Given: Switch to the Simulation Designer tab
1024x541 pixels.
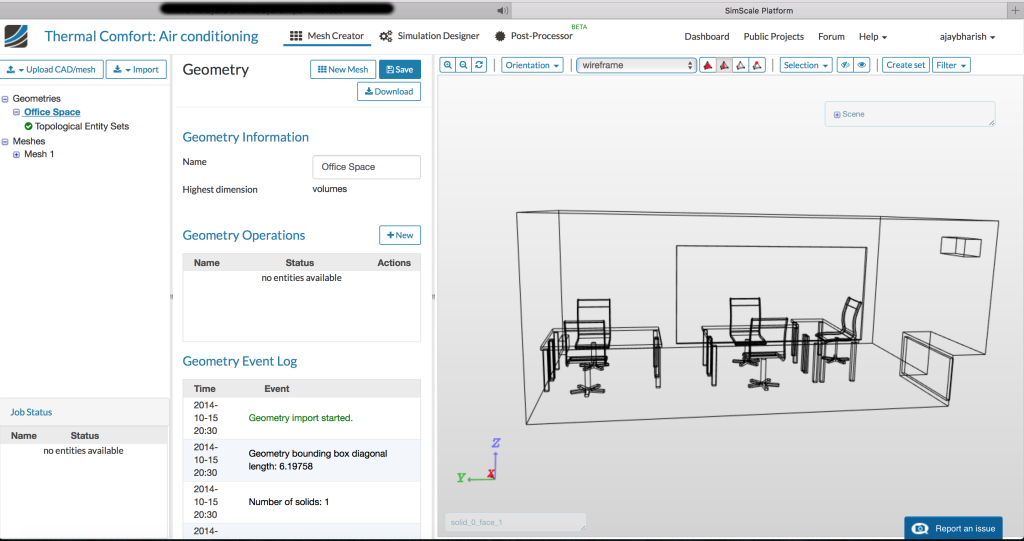Looking at the screenshot, I should pyautogui.click(x=430, y=36).
